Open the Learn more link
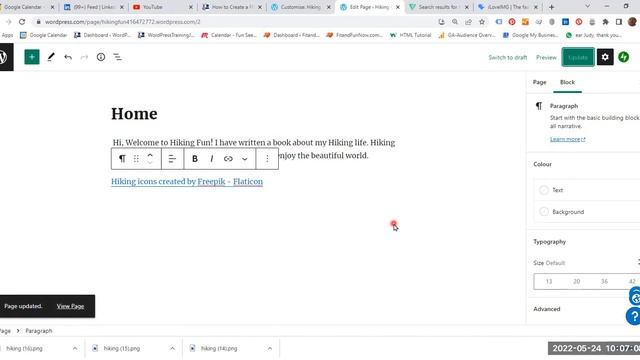 [x=567, y=139]
